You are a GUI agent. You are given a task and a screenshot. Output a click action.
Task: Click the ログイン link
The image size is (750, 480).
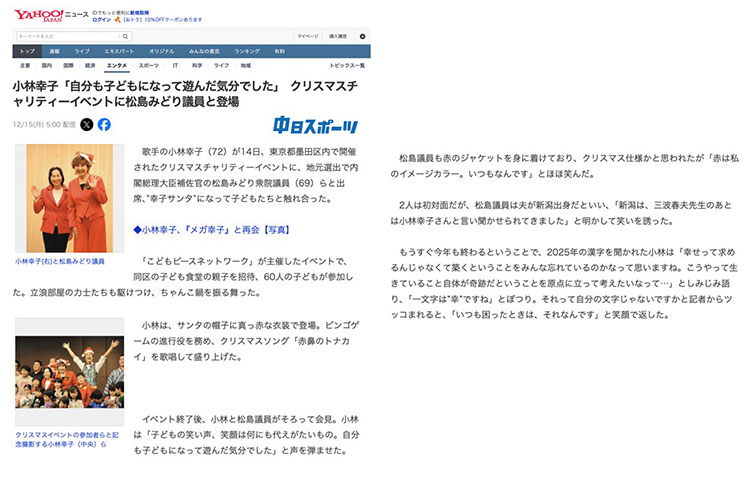point(102,19)
